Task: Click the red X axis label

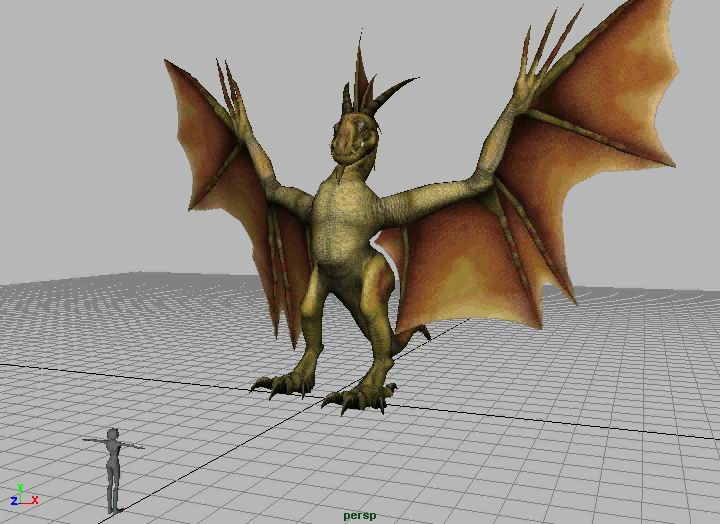Action: coord(35,499)
